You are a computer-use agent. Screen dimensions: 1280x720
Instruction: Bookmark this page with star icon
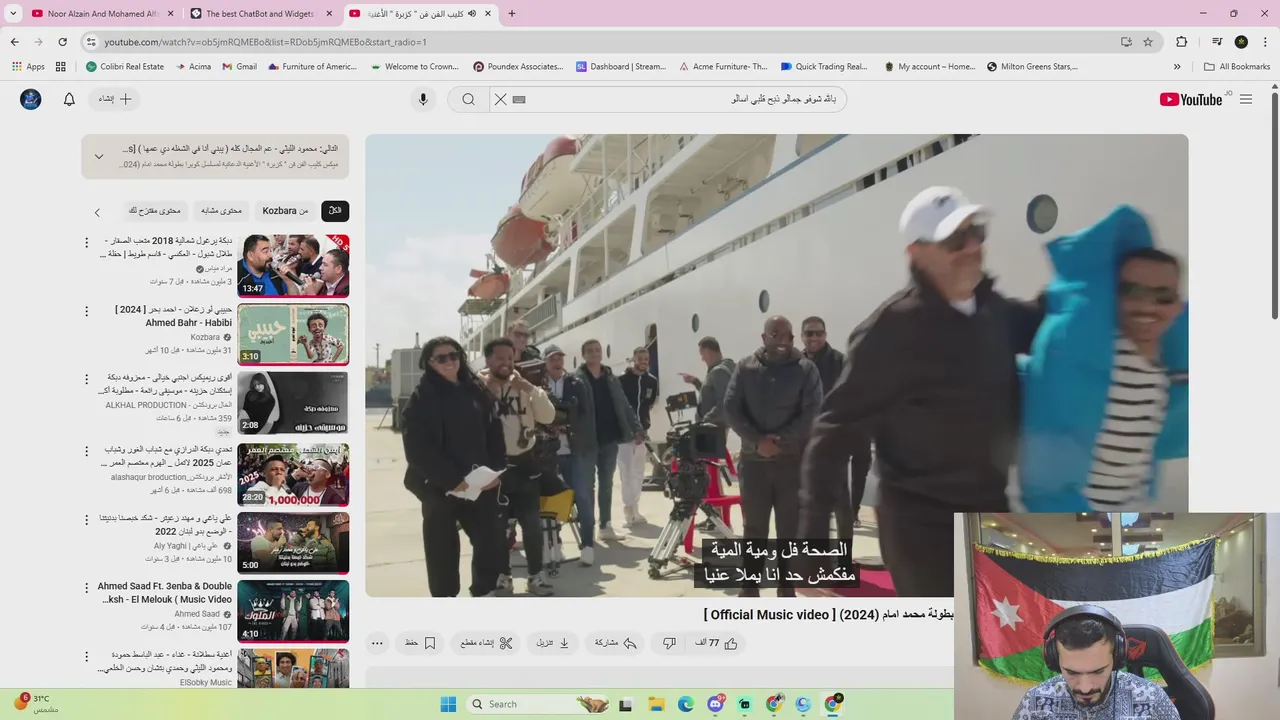coord(1148,42)
